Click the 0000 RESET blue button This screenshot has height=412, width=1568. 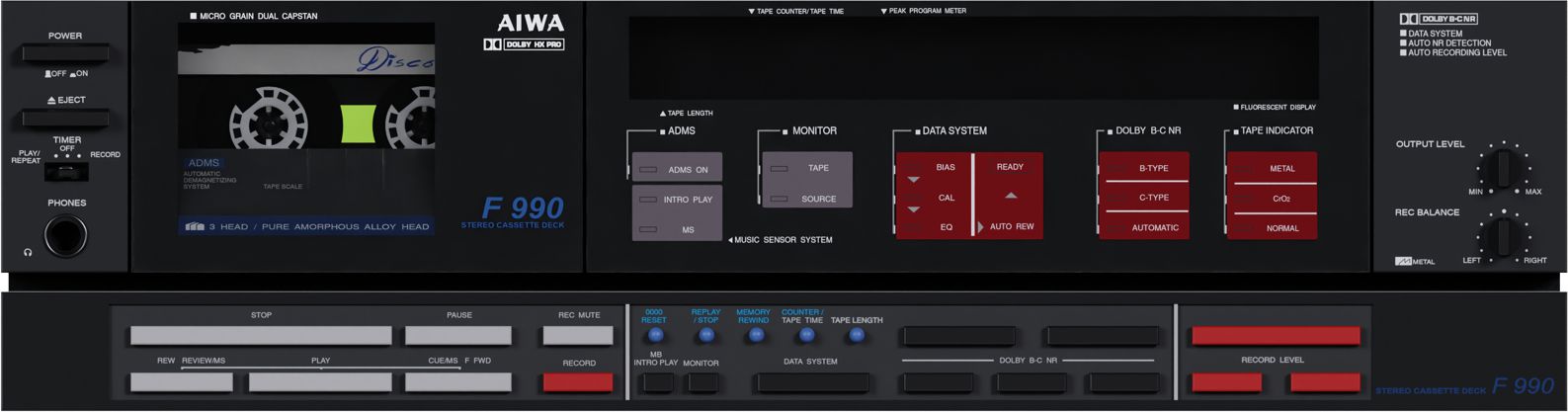pyautogui.click(x=654, y=335)
